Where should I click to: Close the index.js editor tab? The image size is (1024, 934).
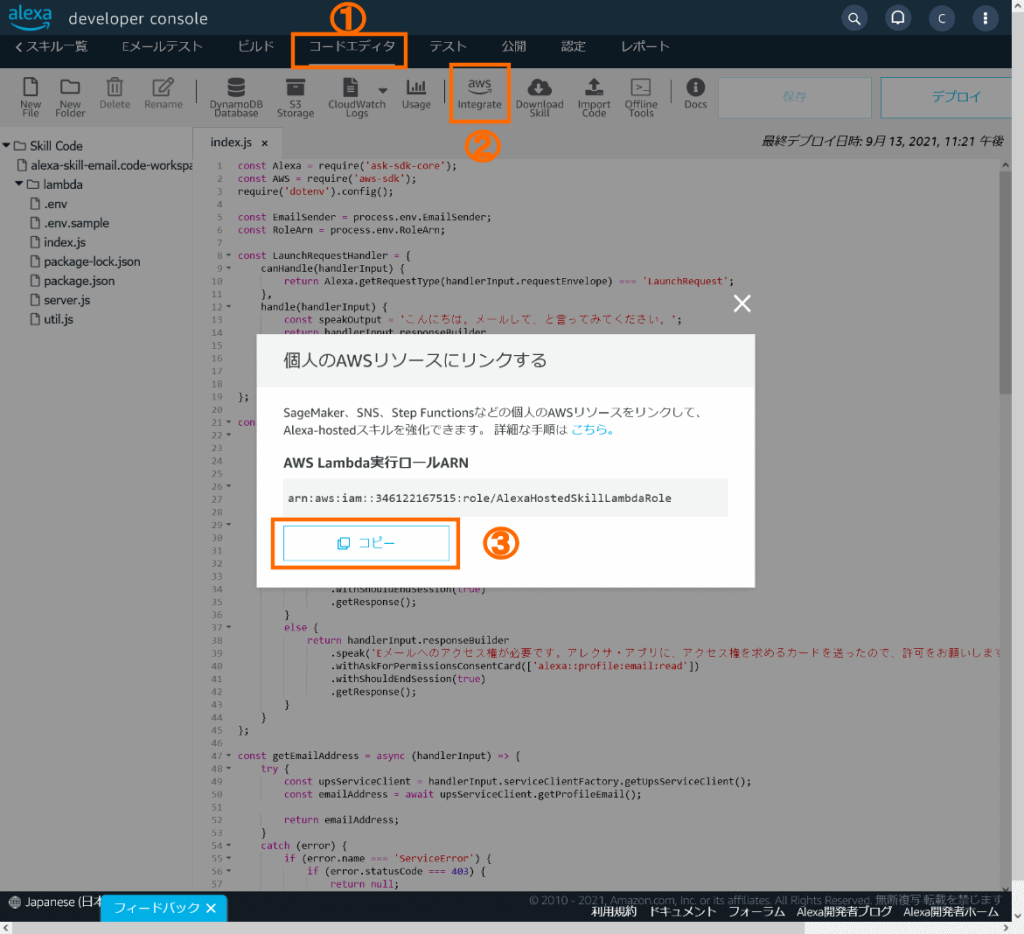[264, 143]
